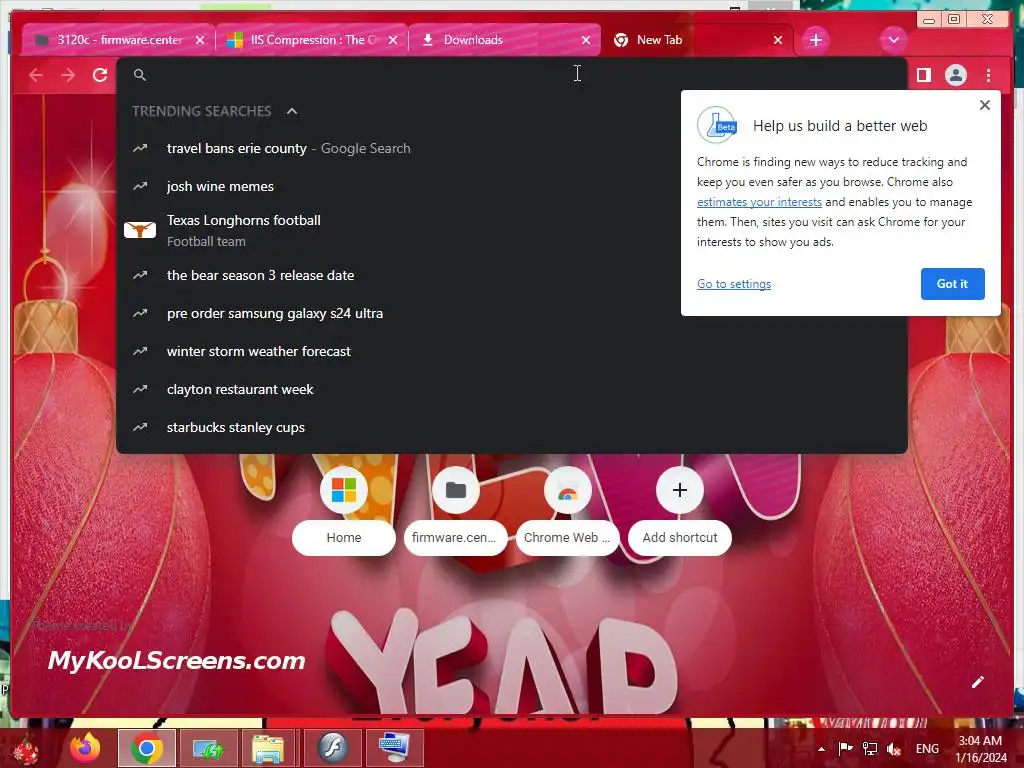Select 'winter storm weather forecast' suggestion
The image size is (1024, 768).
511,351
